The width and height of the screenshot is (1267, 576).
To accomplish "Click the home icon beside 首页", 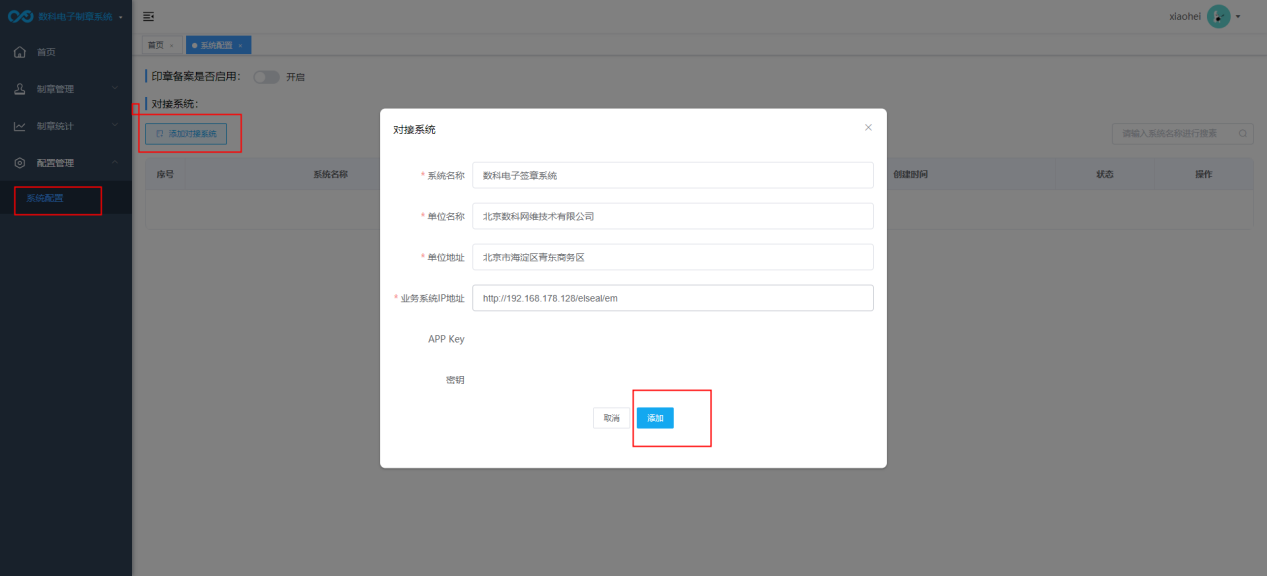I will (x=19, y=52).
